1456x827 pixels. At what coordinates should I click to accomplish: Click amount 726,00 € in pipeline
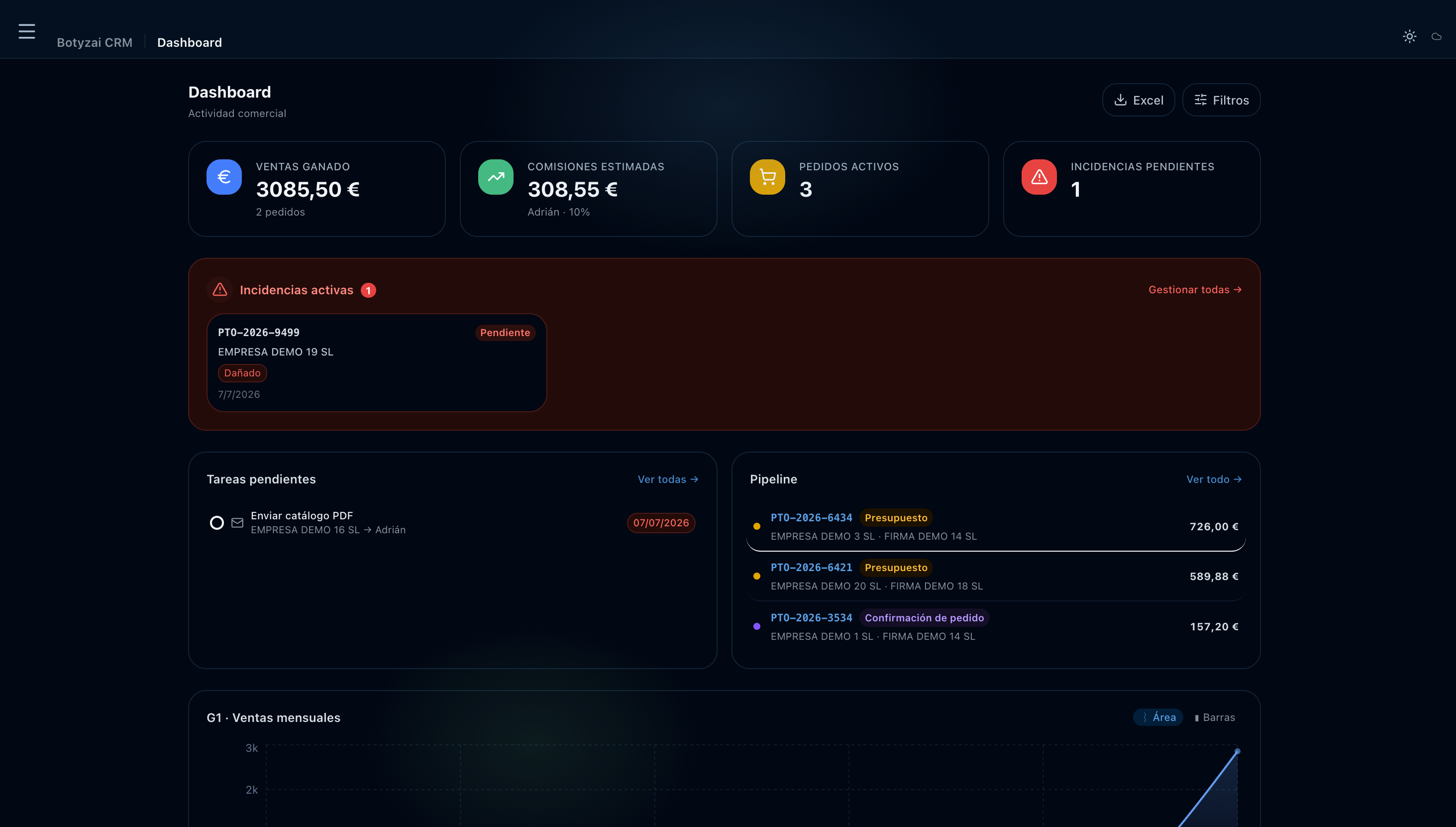(x=1214, y=527)
